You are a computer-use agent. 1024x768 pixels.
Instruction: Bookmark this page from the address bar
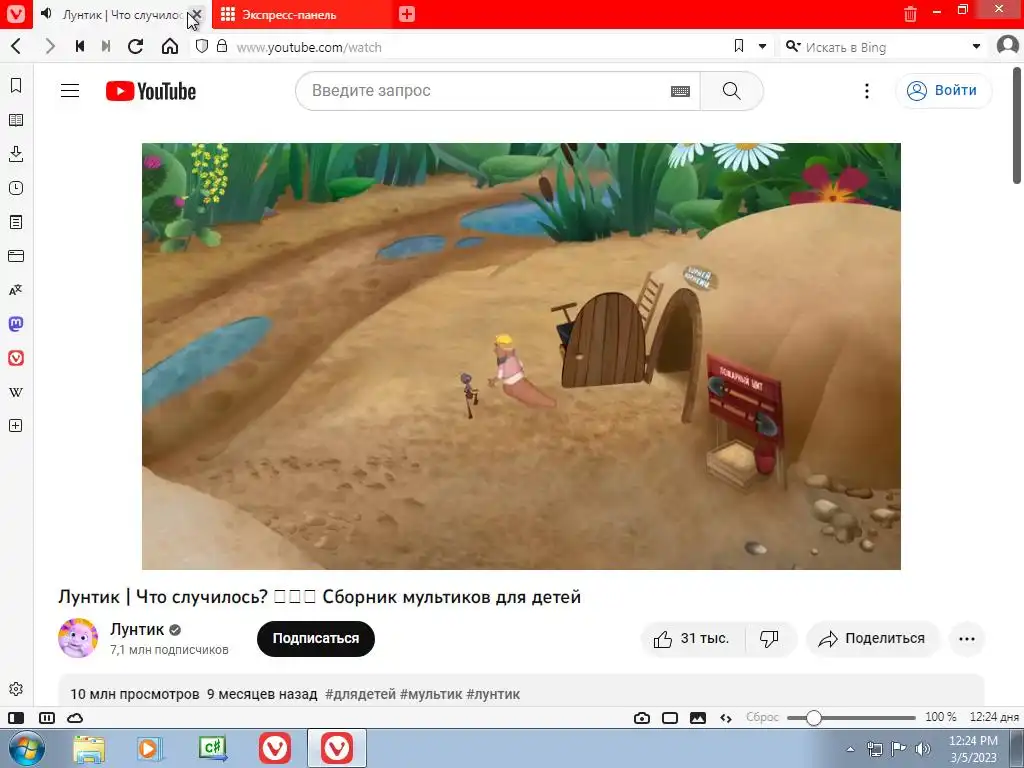tap(739, 46)
